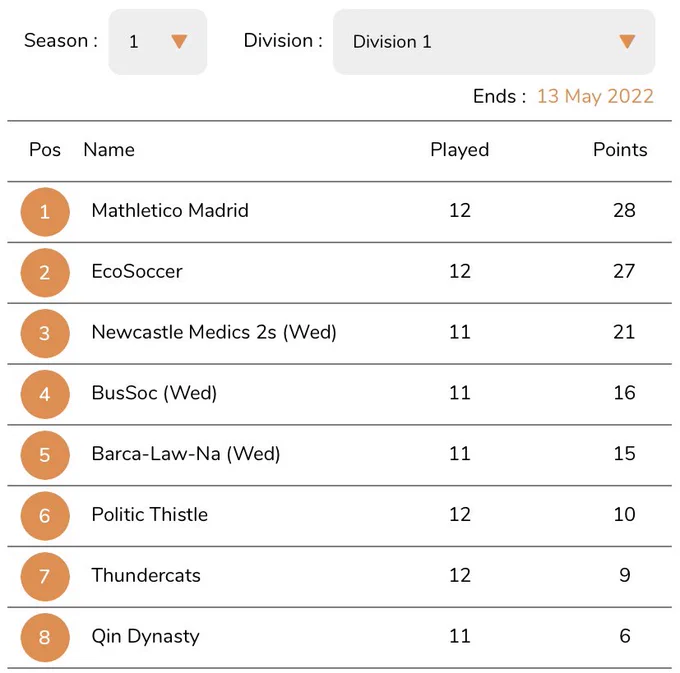Viewport: 680px width, 673px height.
Task: Select Barca-Law-Na (Wed) team
Action: click(x=186, y=454)
